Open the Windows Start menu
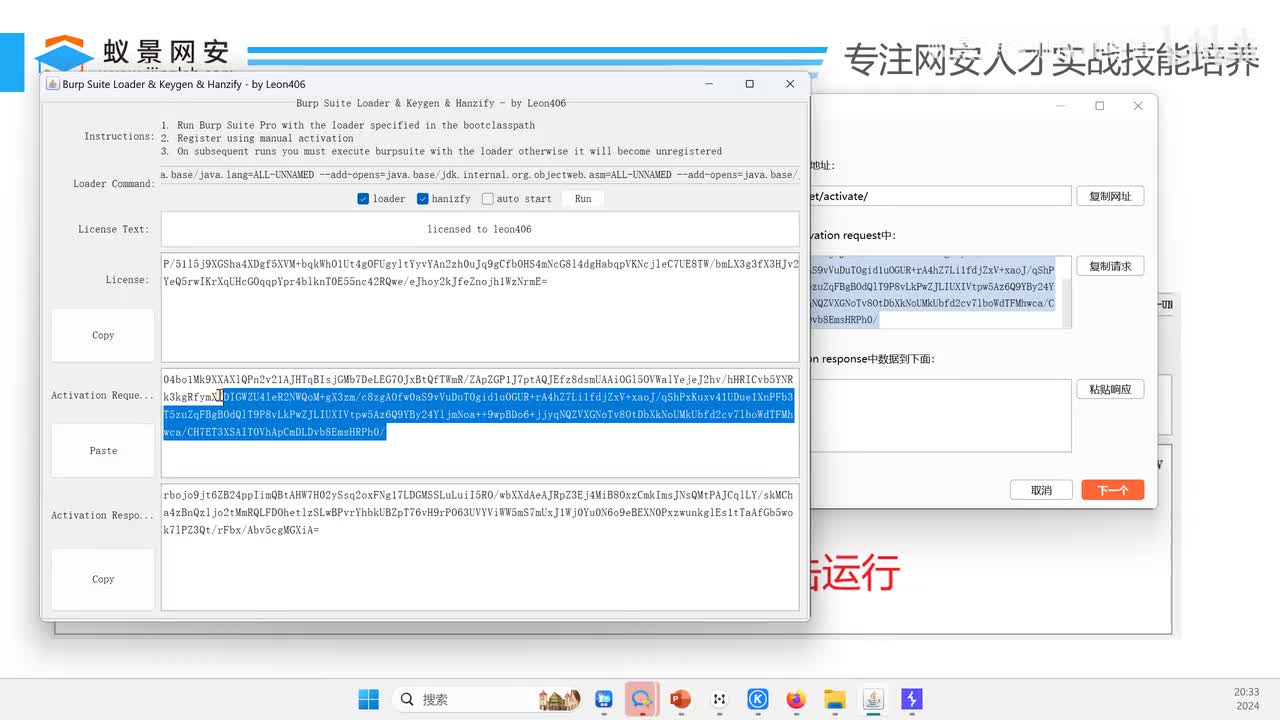Viewport: 1280px width, 720px height. click(369, 699)
